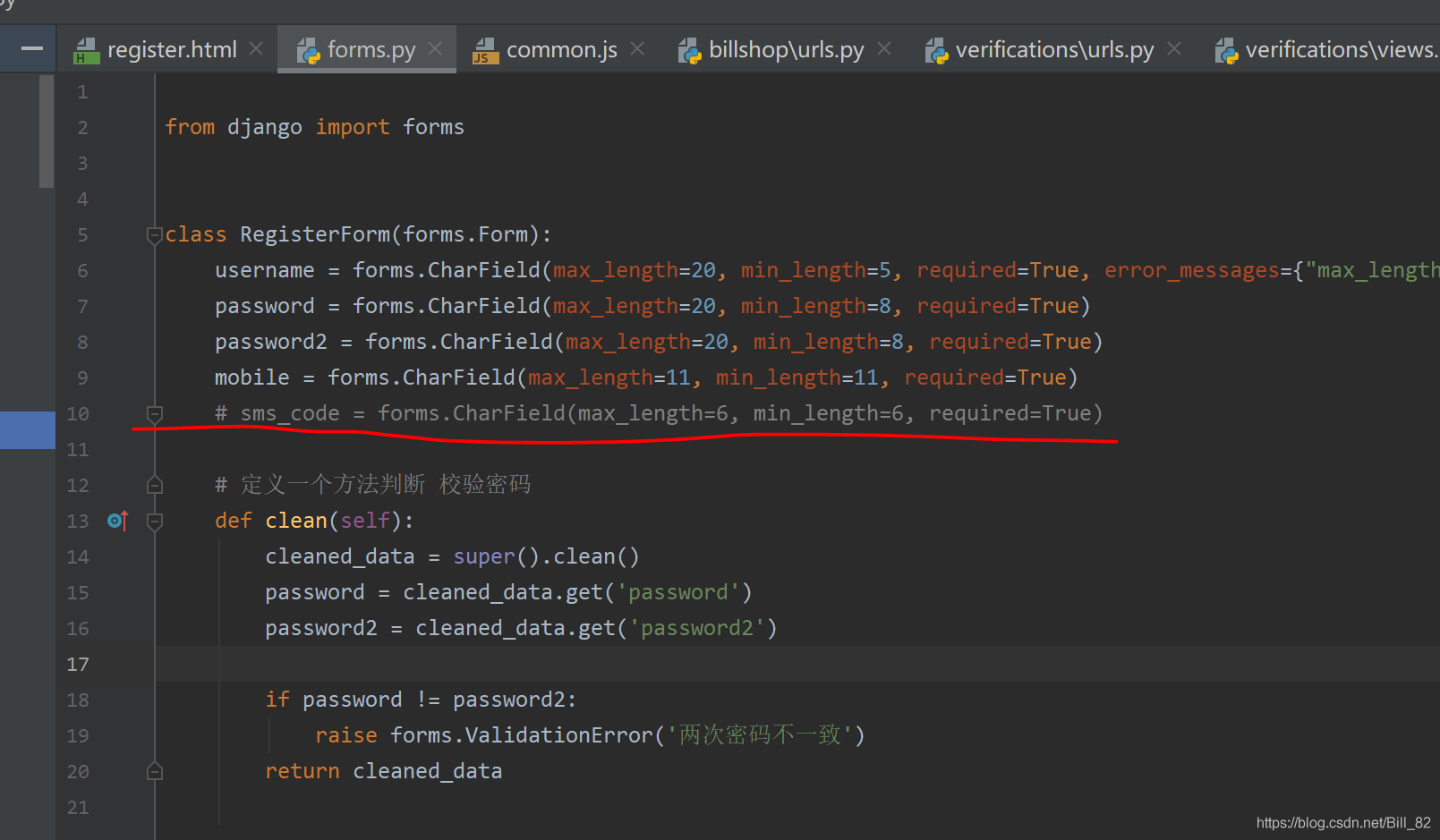This screenshot has height=840, width=1440.
Task: Close the register.html tab
Action: click(x=256, y=48)
